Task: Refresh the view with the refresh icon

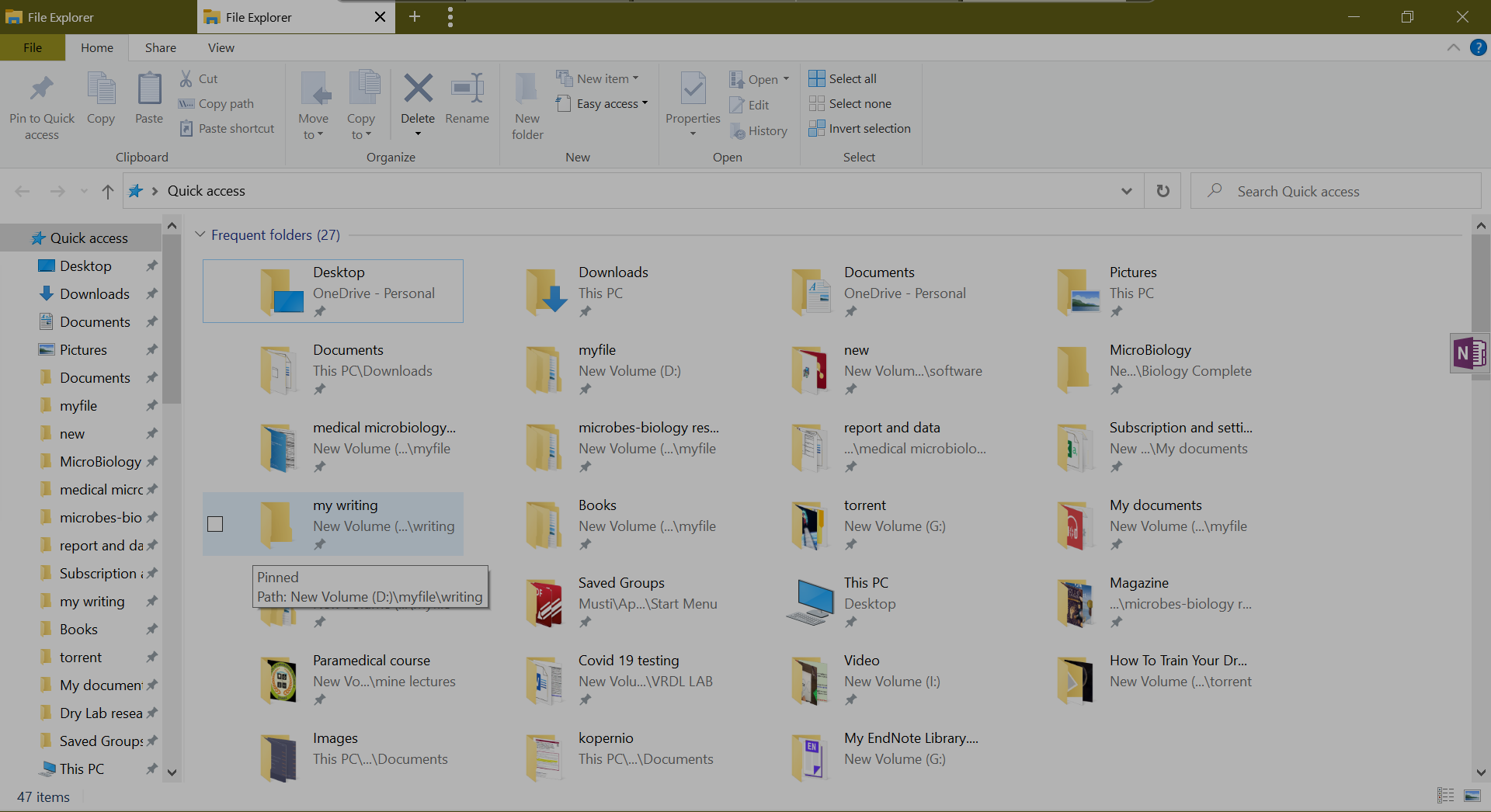Action: (1162, 190)
